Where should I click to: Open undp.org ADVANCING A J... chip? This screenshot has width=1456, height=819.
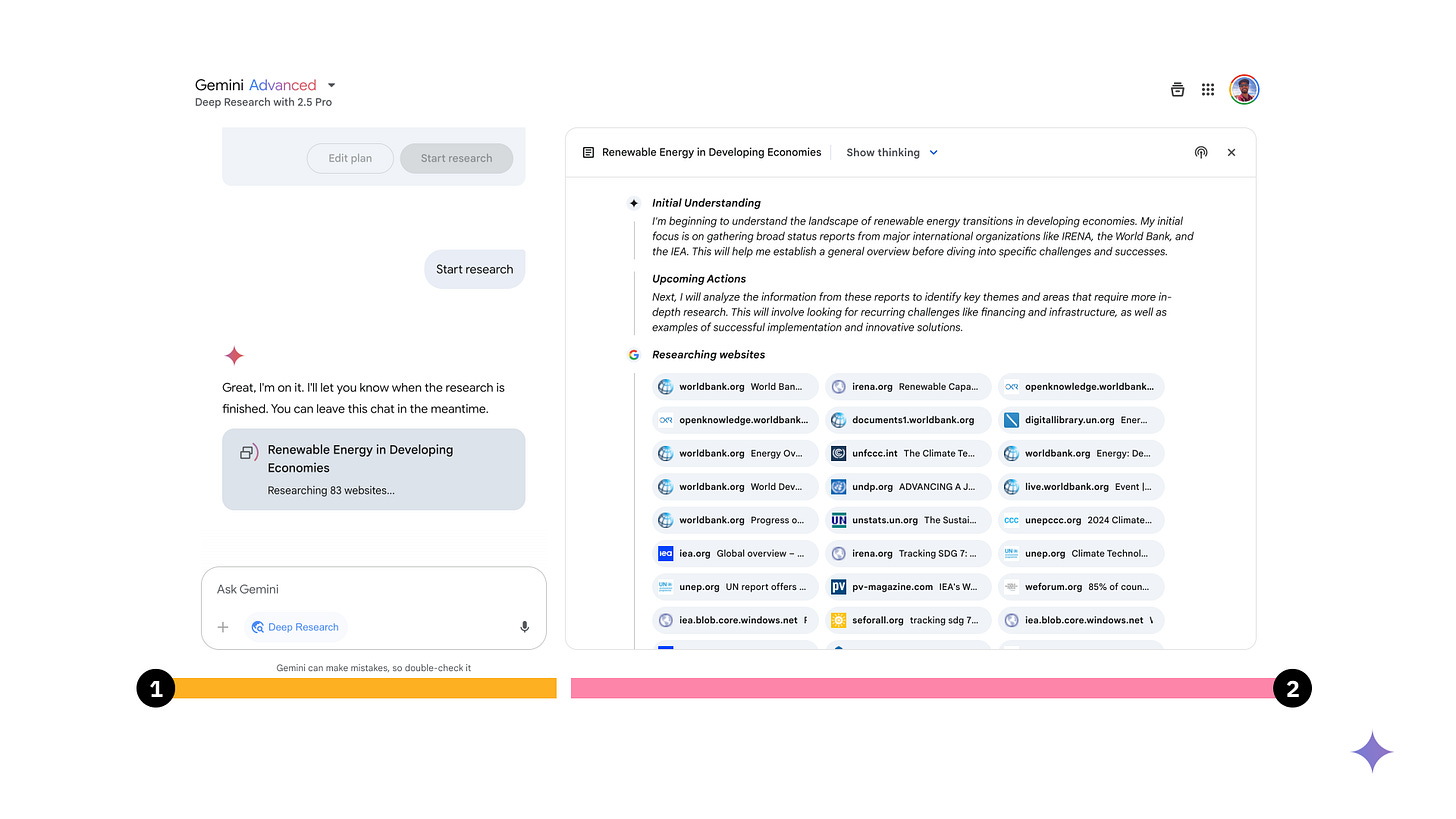coord(908,487)
